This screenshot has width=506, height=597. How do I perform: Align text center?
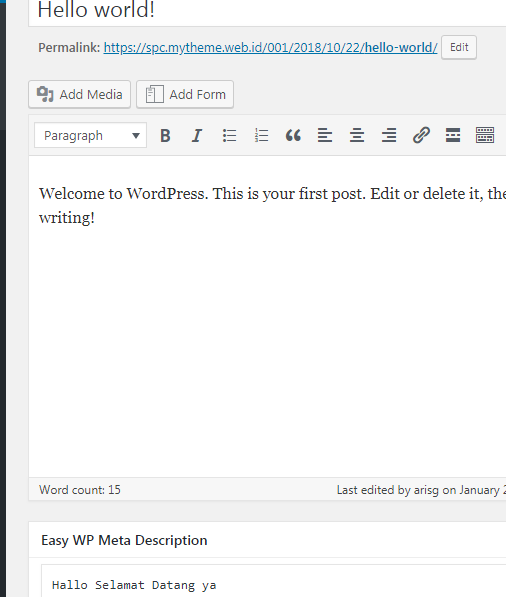(x=357, y=135)
